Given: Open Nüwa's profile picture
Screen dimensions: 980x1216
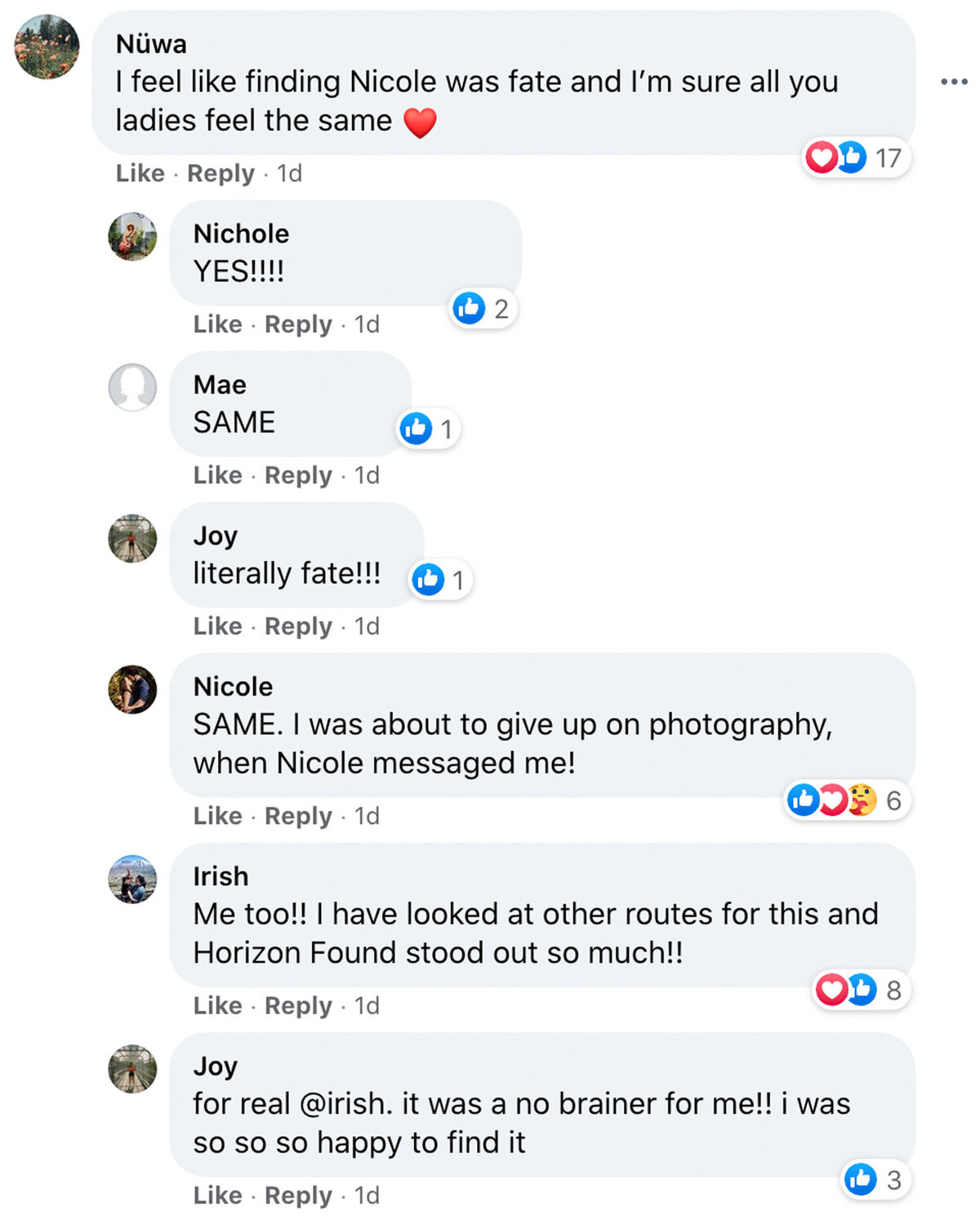Looking at the screenshot, I should coord(47,47).
